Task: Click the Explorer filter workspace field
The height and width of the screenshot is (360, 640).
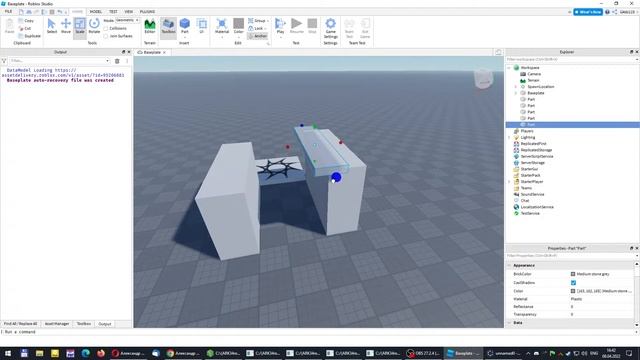Action: pos(571,60)
